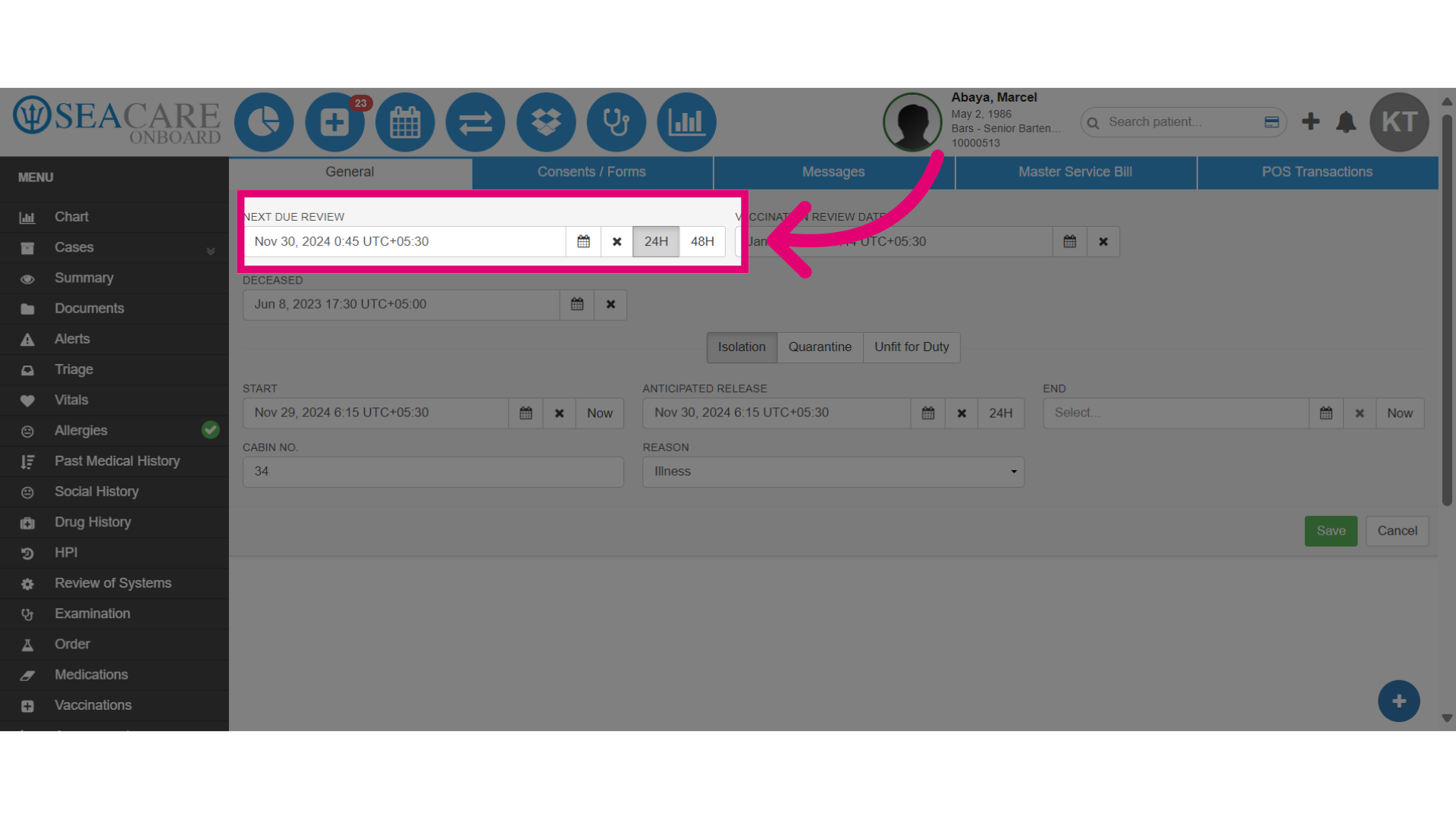Open the Reason dropdown showing Illness
Viewport: 1456px width, 819px height.
pyautogui.click(x=833, y=472)
